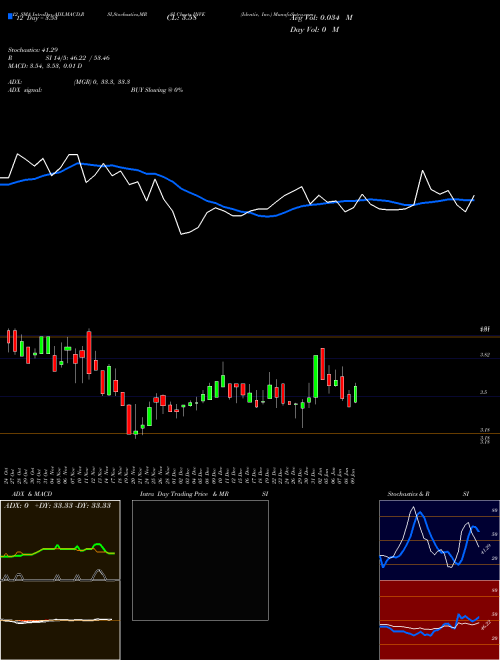This screenshot has width=500, height=660.
Task: Select the '(MGR) 6, 33.3, 33.3' ADX values
Action: coord(102,82)
